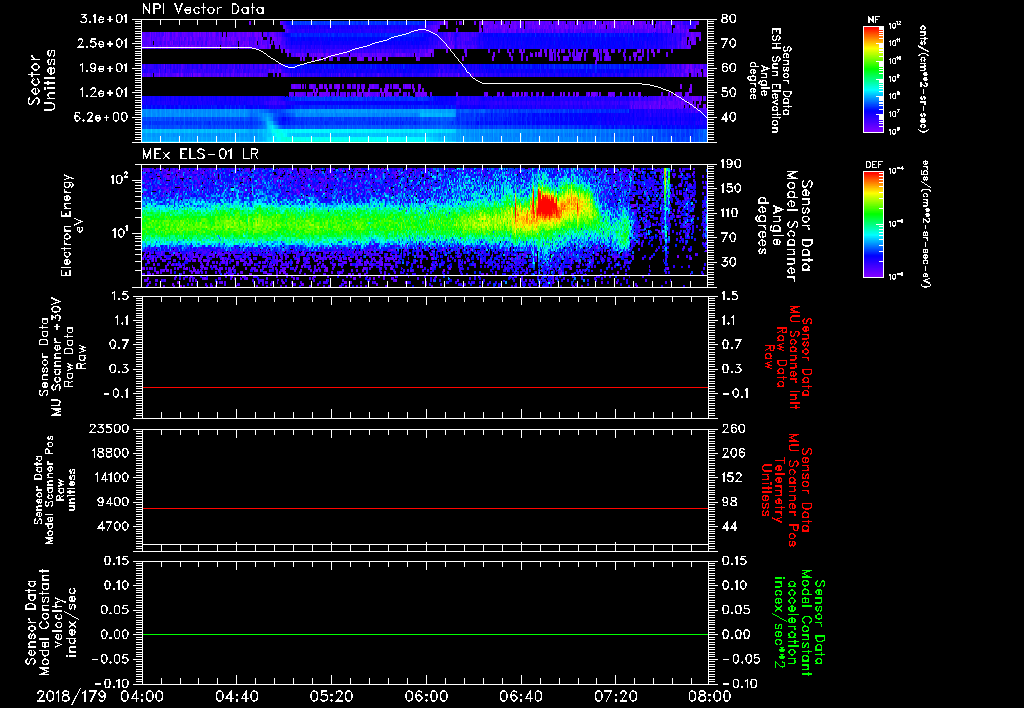Click the "06:40" time axis label
1024x708 pixels.
pyautogui.click(x=520, y=696)
